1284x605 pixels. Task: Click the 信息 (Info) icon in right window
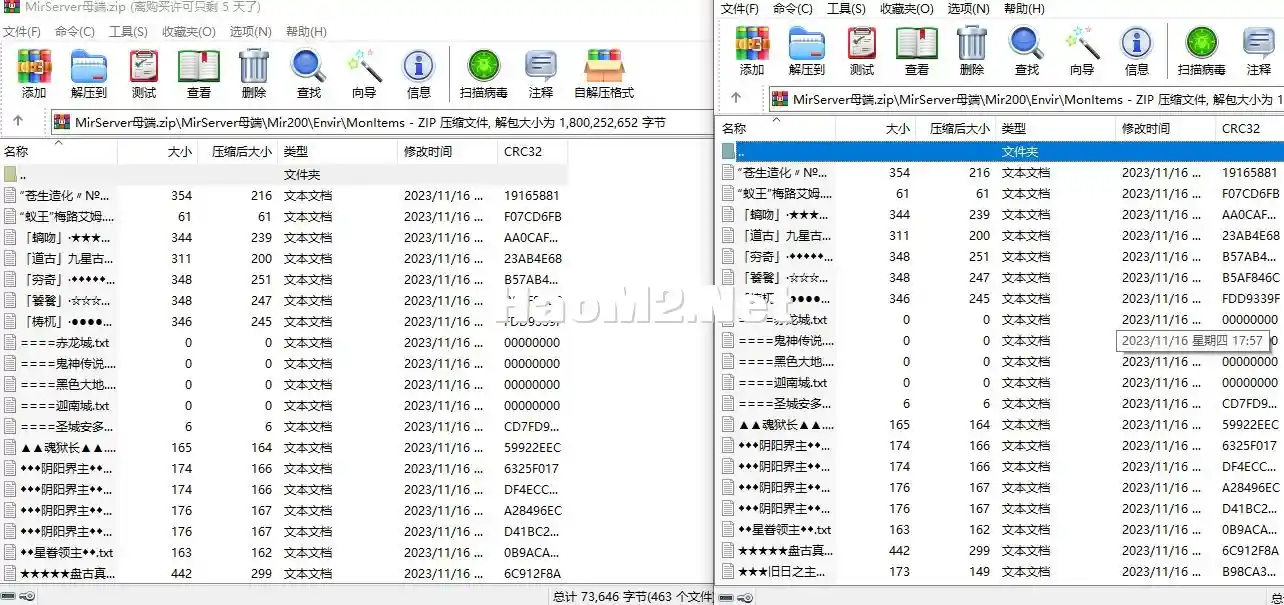point(1137,51)
